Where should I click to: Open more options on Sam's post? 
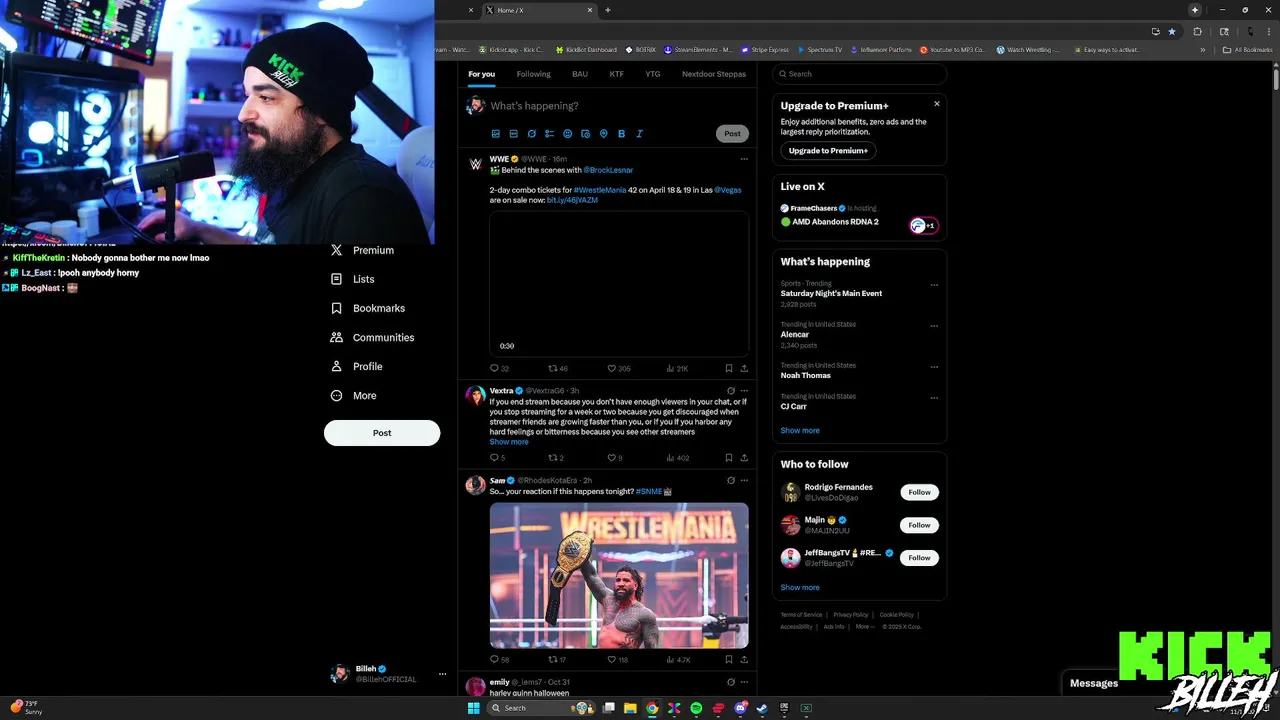pos(744,481)
